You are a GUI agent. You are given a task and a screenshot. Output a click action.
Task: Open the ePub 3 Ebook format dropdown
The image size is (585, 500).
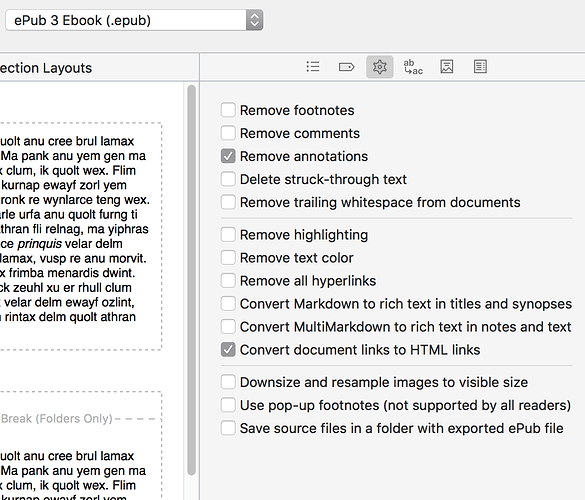coord(134,20)
